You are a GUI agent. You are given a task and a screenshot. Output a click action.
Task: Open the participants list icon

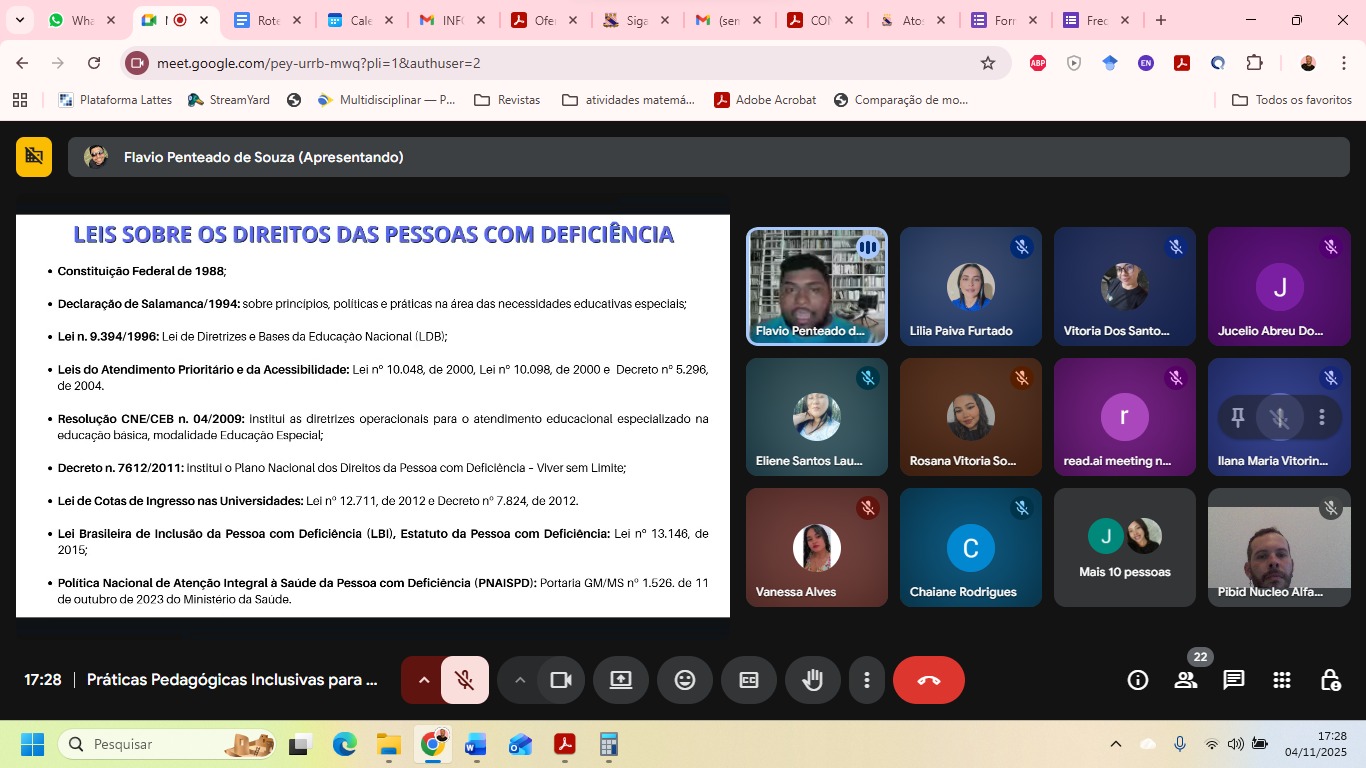1186,680
